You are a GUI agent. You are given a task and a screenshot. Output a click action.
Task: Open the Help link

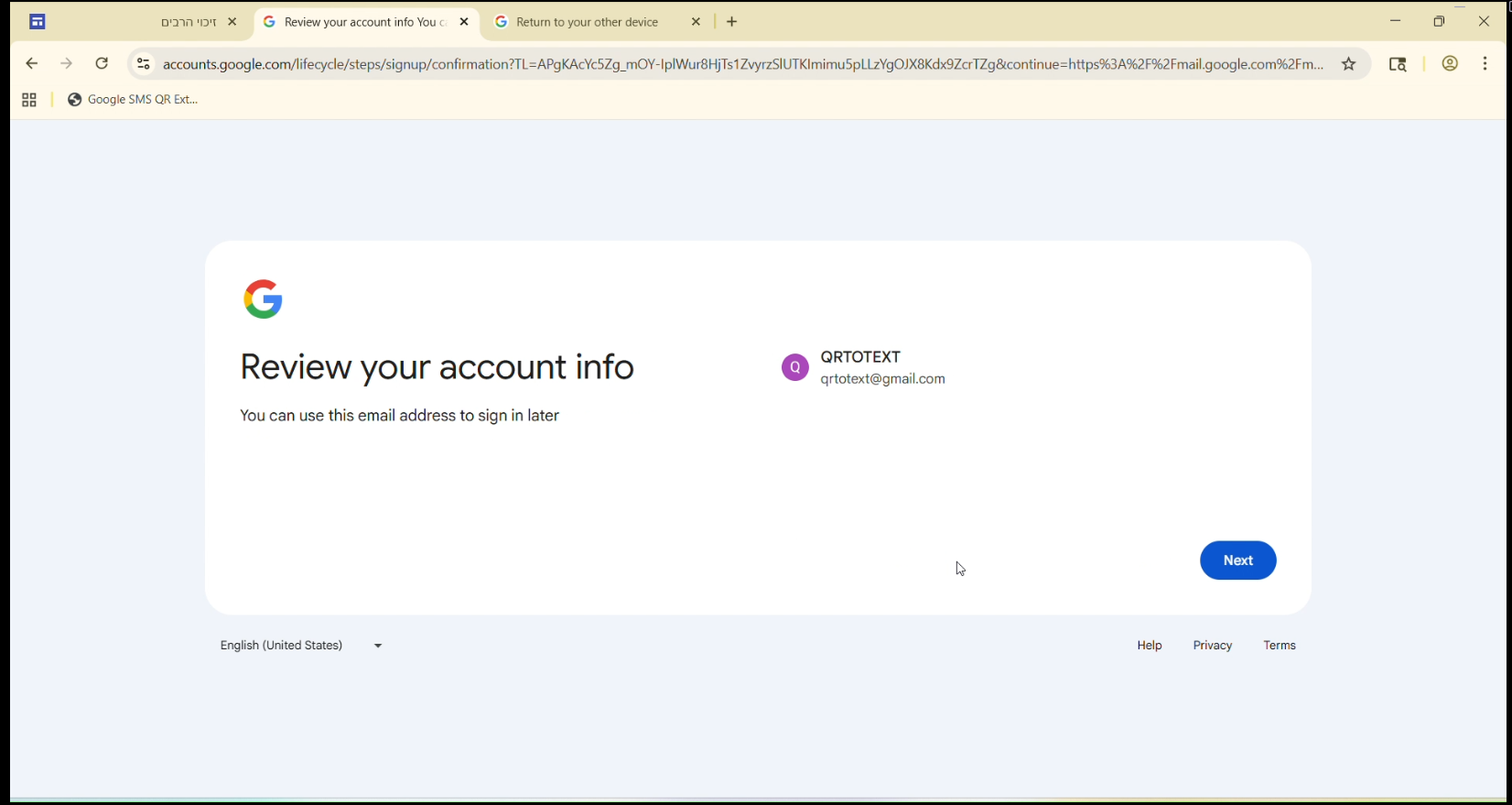pos(1150,647)
